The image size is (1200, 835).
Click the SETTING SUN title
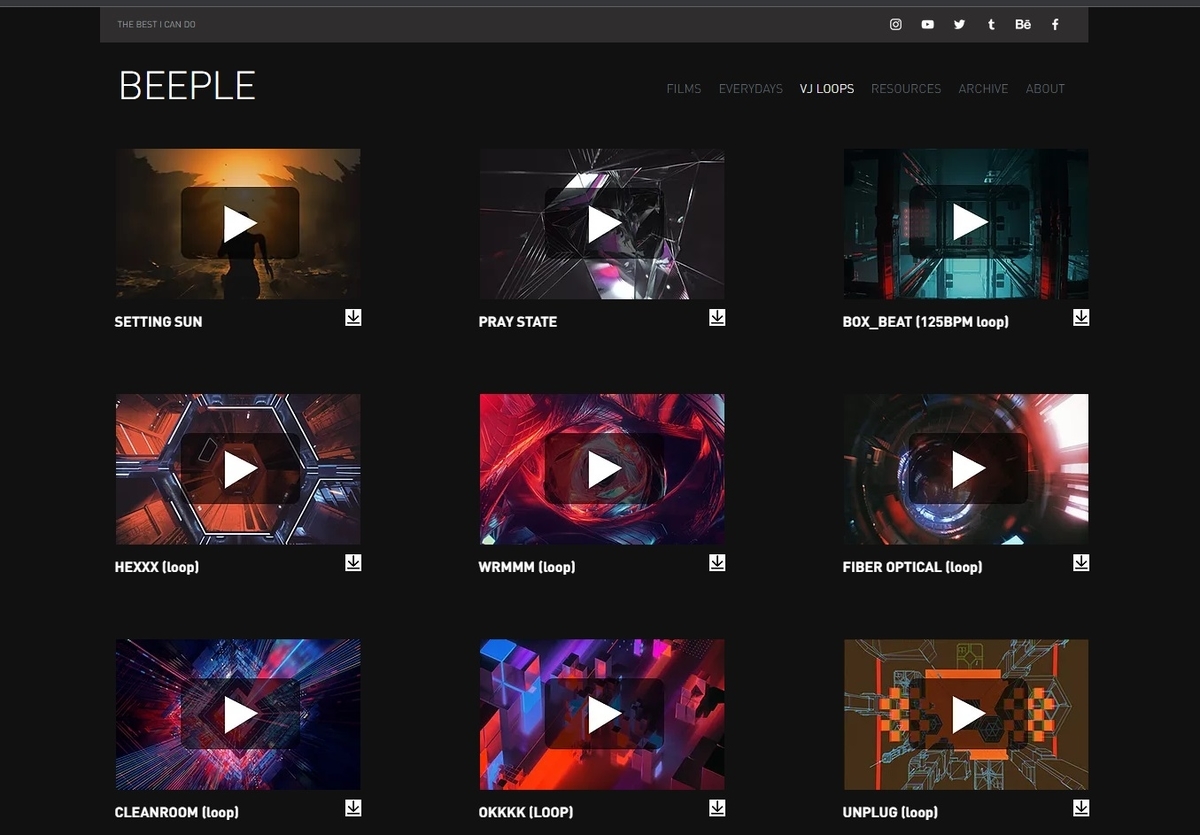click(158, 322)
